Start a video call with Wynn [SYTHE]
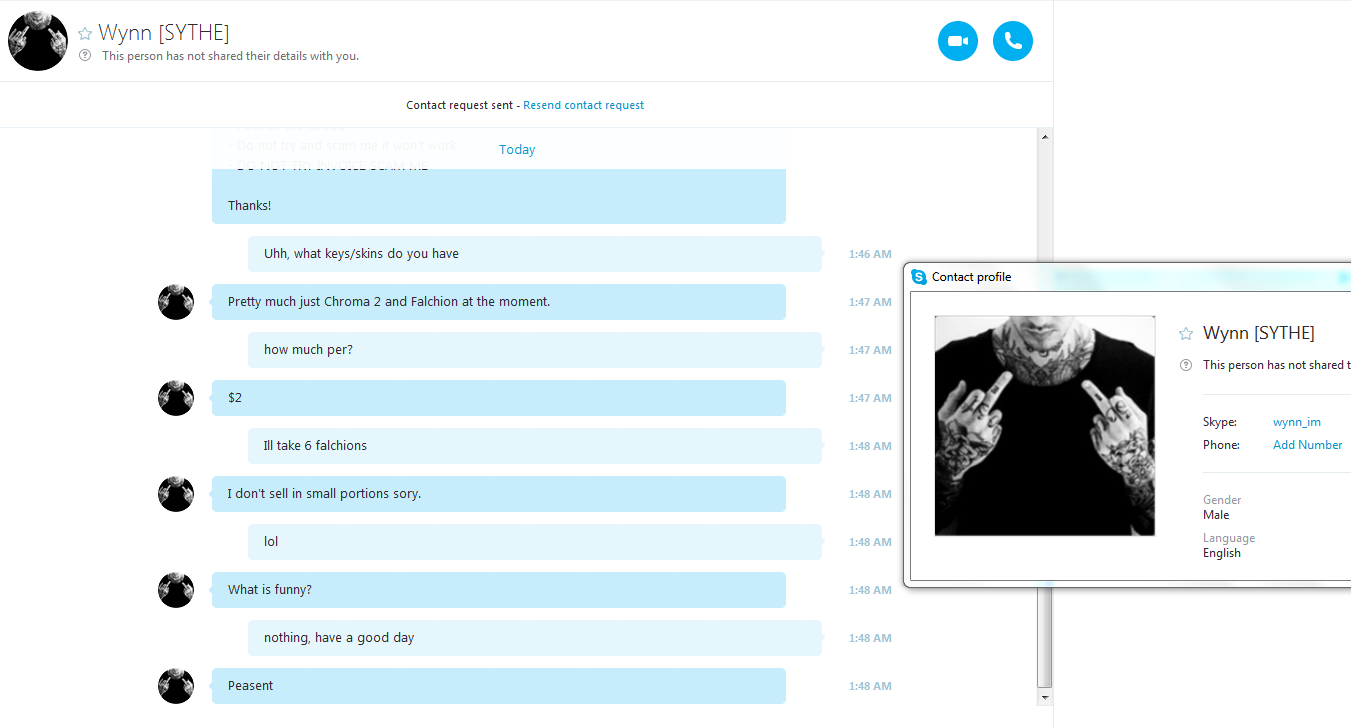 coord(957,41)
